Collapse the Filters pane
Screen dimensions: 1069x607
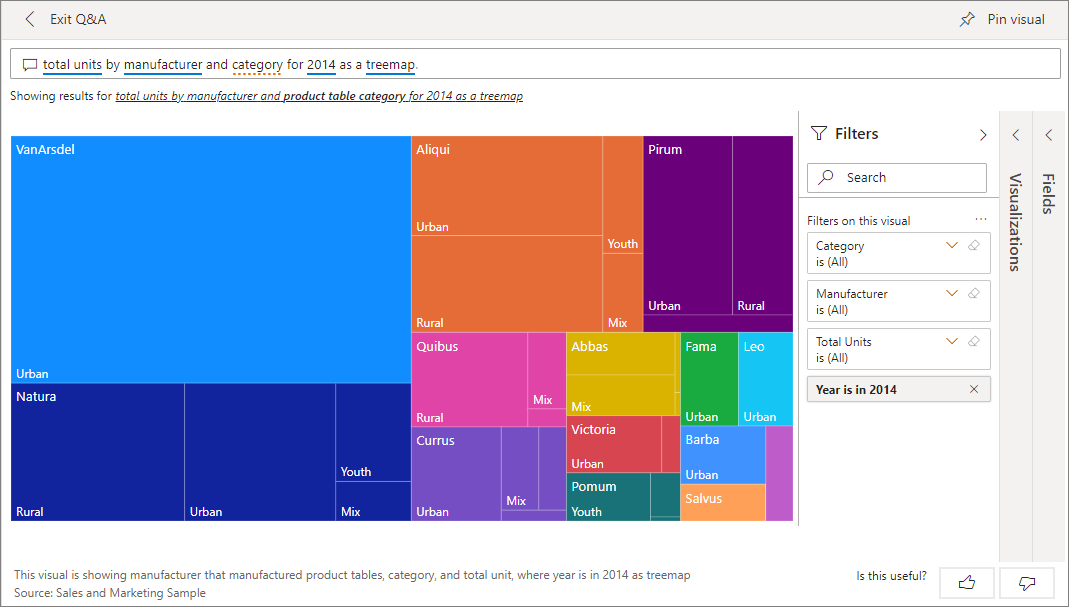pos(983,135)
